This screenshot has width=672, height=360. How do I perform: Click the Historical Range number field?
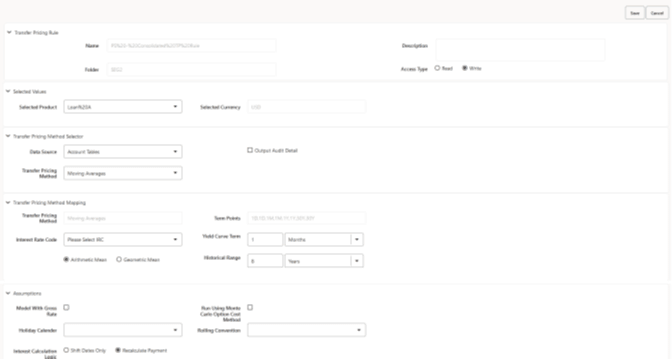(265, 261)
